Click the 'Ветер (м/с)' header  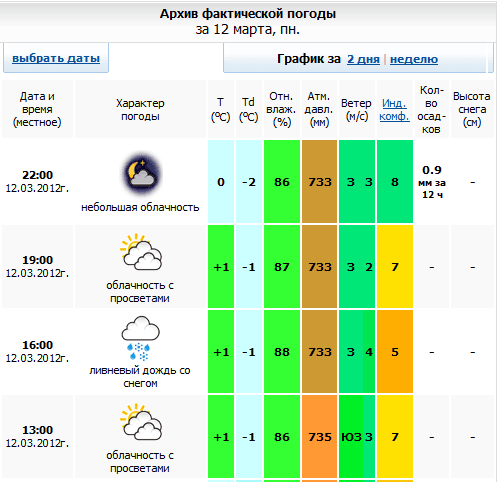pyautogui.click(x=357, y=109)
